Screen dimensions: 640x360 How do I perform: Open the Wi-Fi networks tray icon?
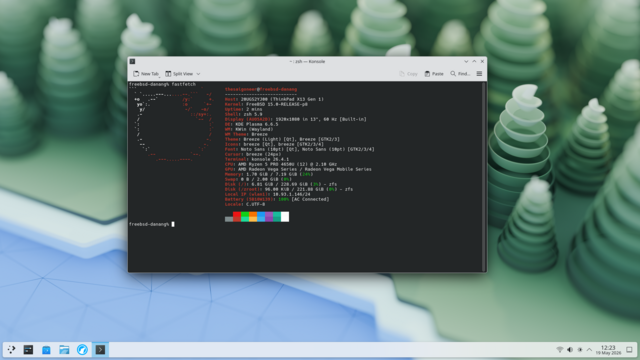[x=560, y=350]
